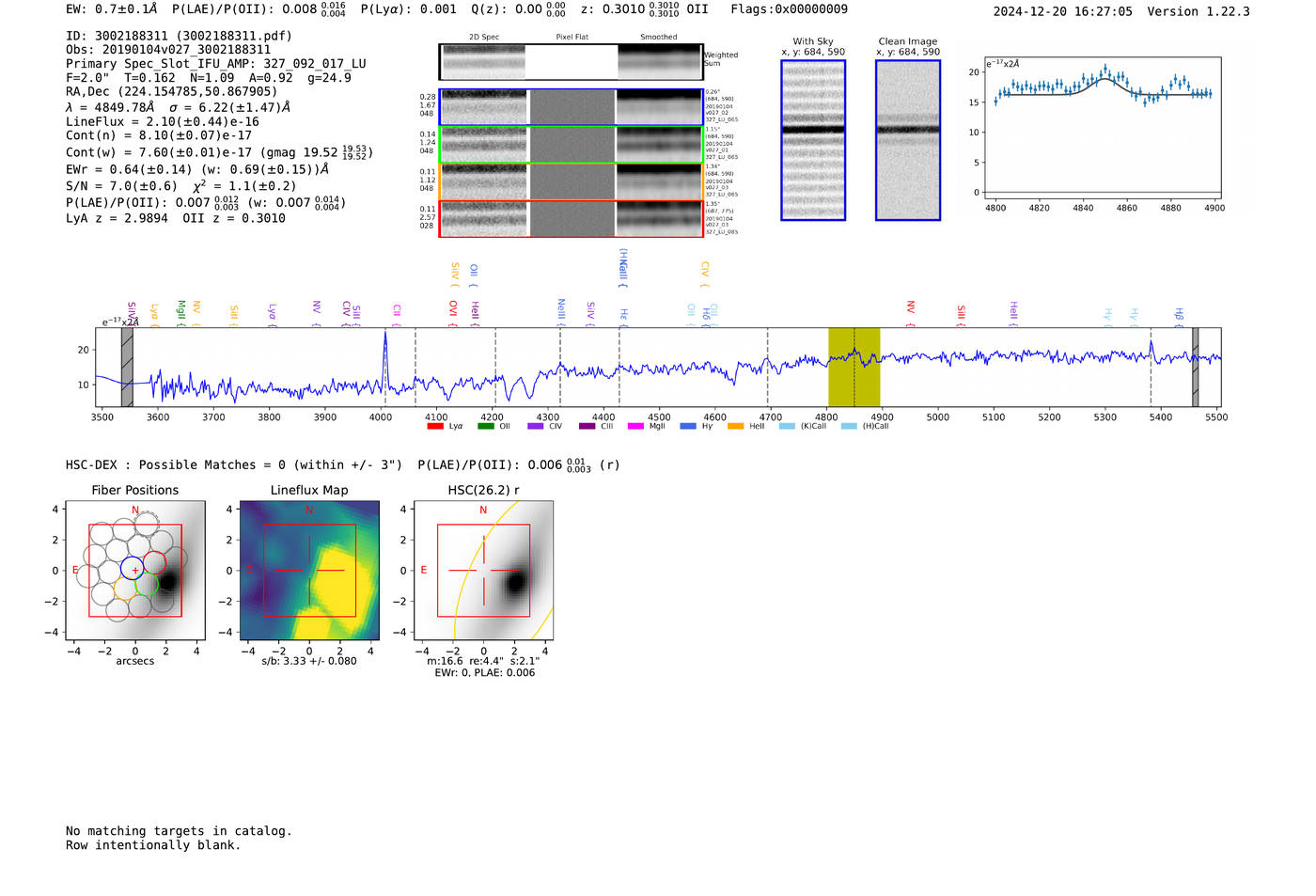Click the s/b: 3.33 +/- 0.080 caption
The height and width of the screenshot is (896, 1316).
click(x=309, y=661)
